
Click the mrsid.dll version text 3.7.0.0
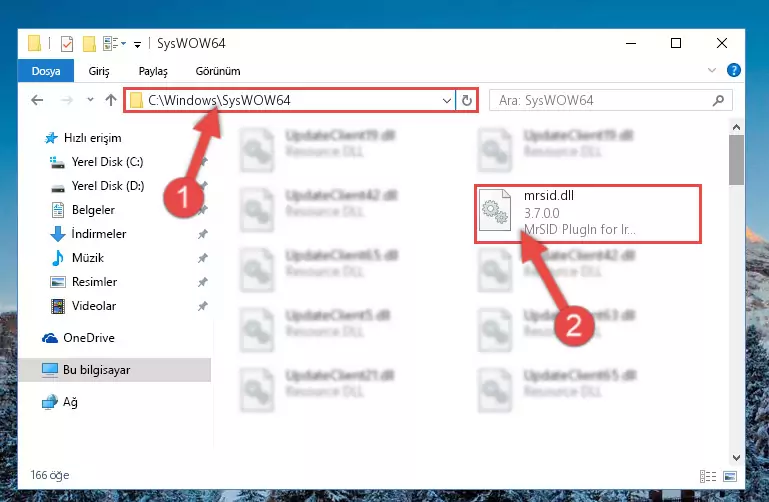pyautogui.click(x=541, y=213)
